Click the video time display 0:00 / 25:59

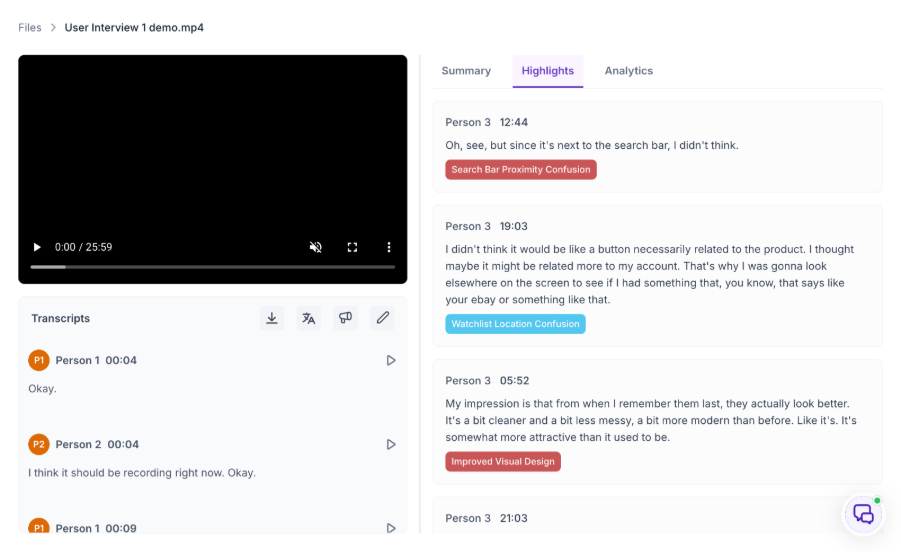[x=83, y=247]
